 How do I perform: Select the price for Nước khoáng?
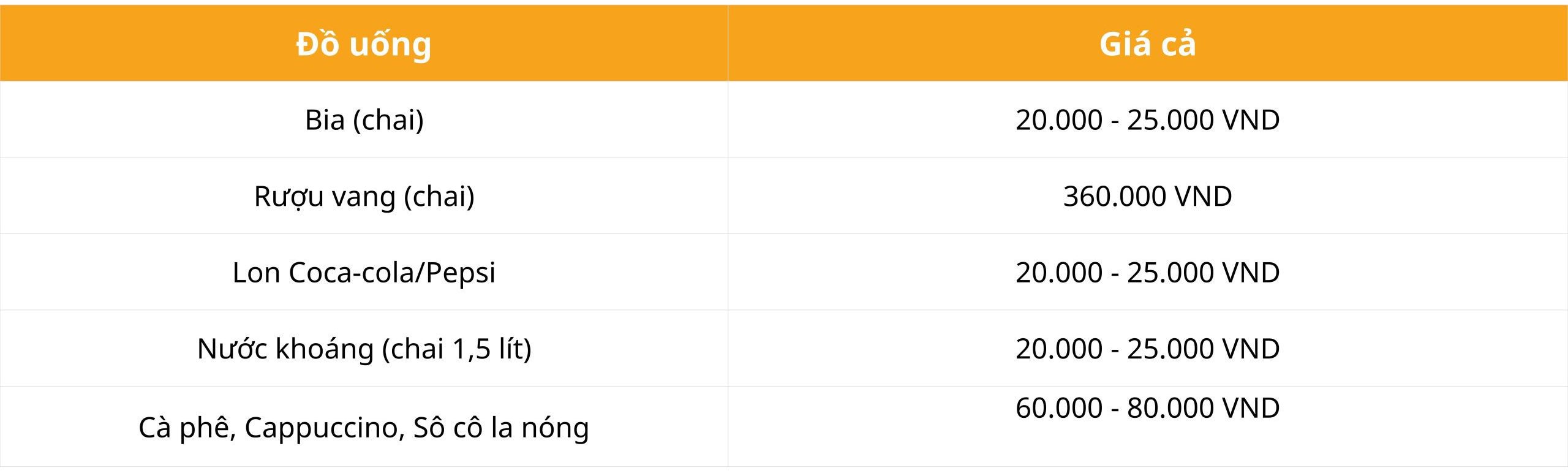[x=1147, y=349]
